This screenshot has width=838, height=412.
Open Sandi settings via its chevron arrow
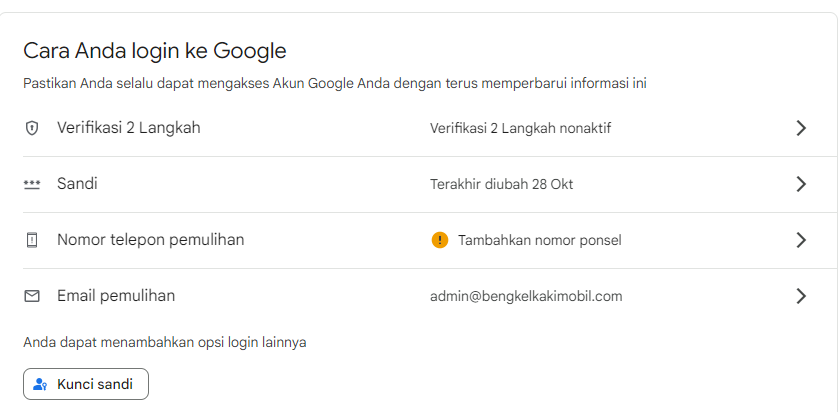(x=801, y=184)
